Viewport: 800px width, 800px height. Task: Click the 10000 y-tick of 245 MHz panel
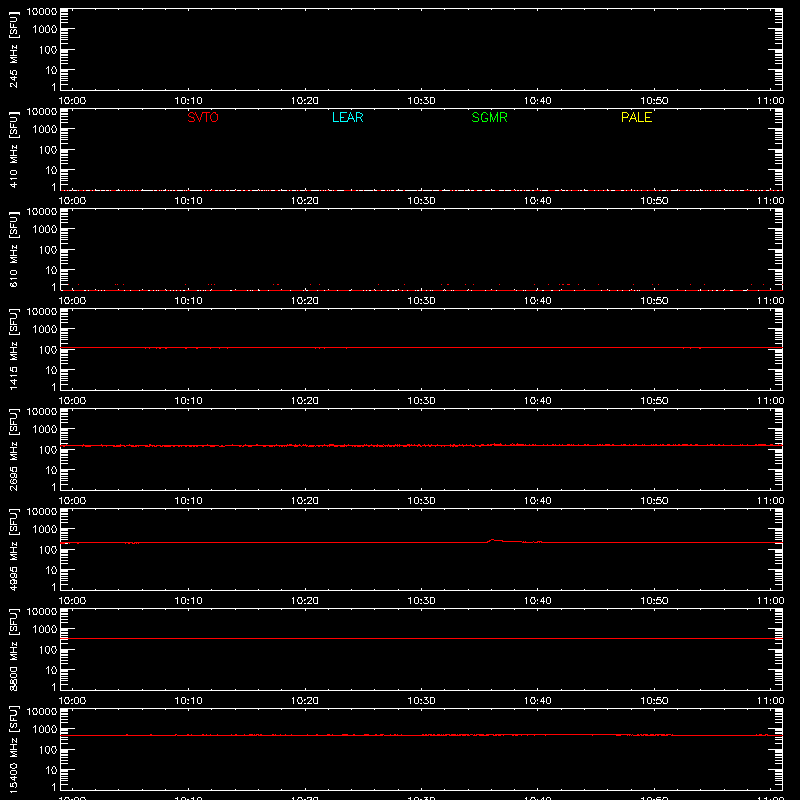click(x=42, y=12)
